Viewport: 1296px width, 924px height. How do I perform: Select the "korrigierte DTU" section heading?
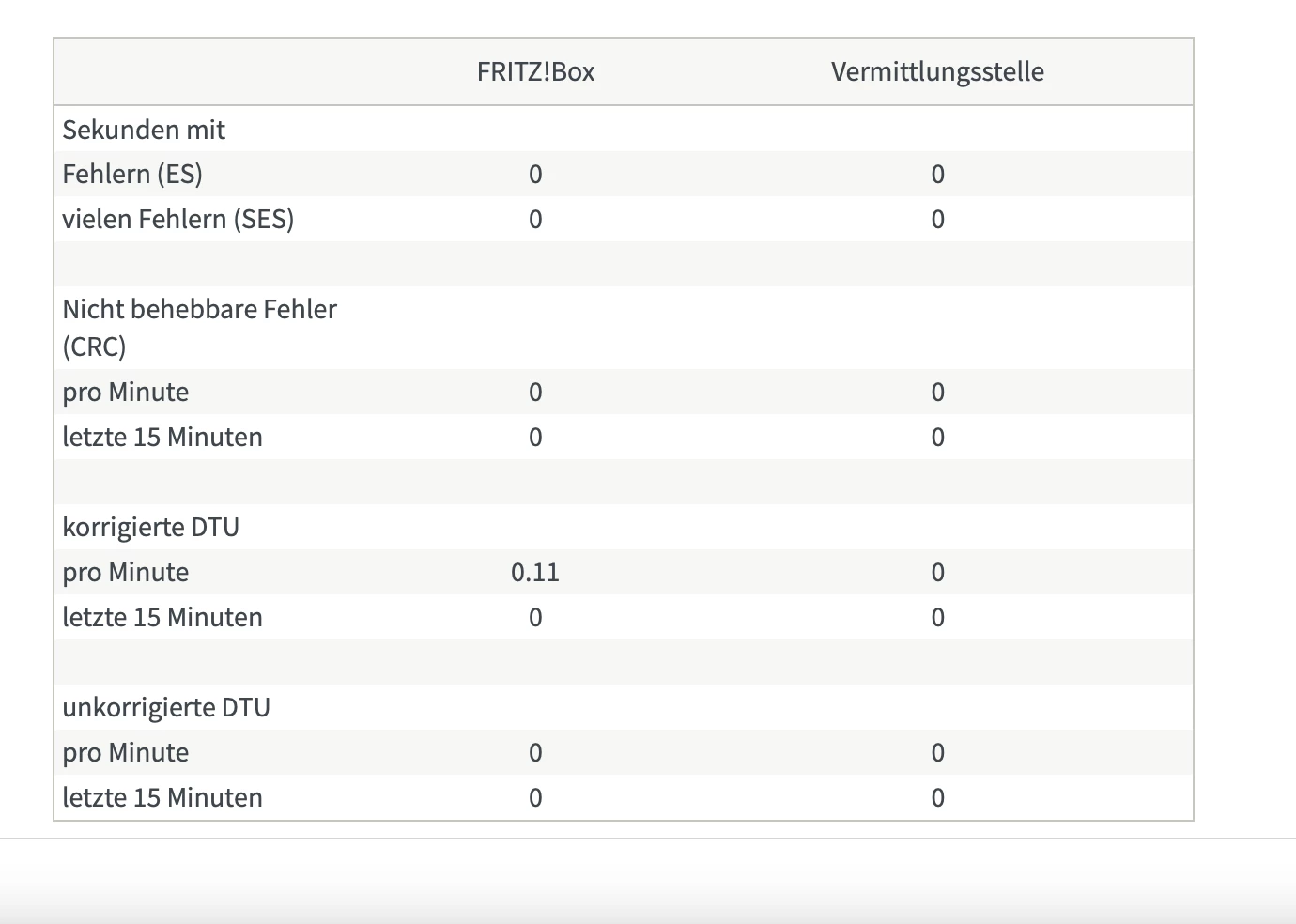pos(151,527)
